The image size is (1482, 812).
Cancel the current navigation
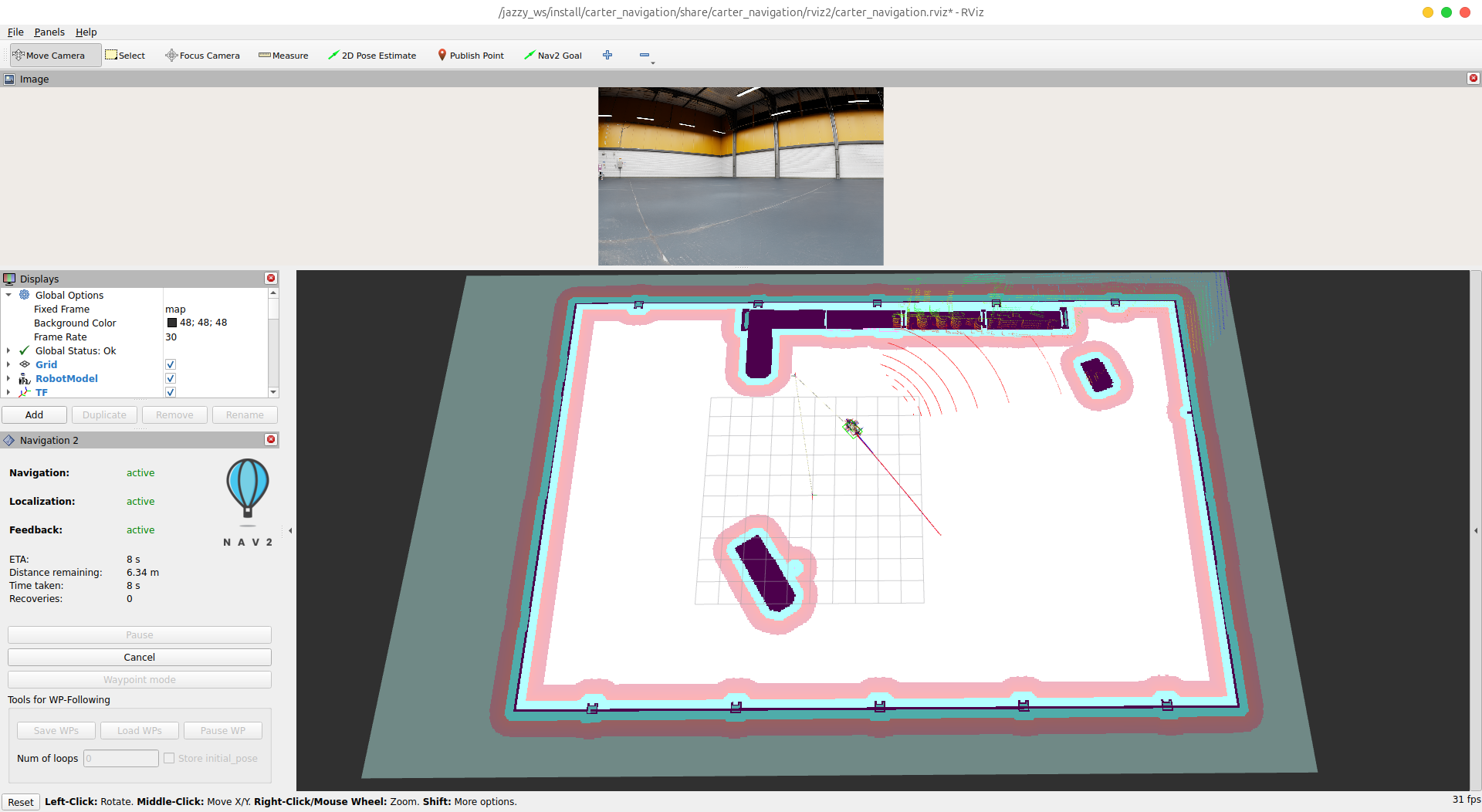coord(140,657)
